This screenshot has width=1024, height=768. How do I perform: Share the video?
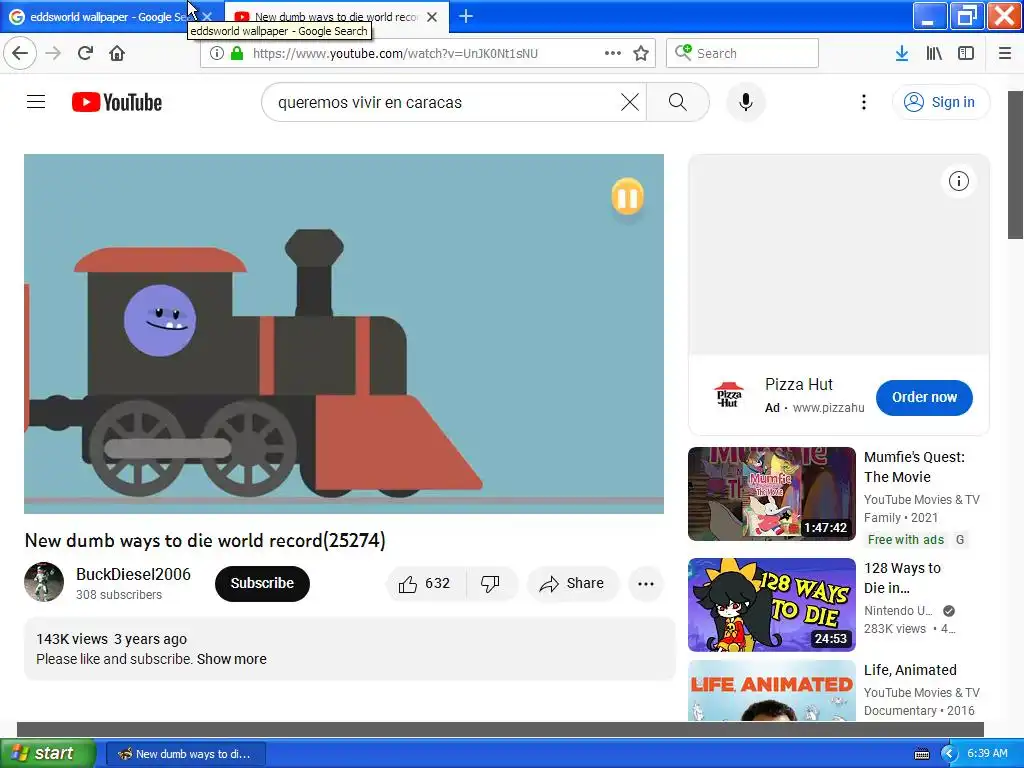click(x=572, y=583)
